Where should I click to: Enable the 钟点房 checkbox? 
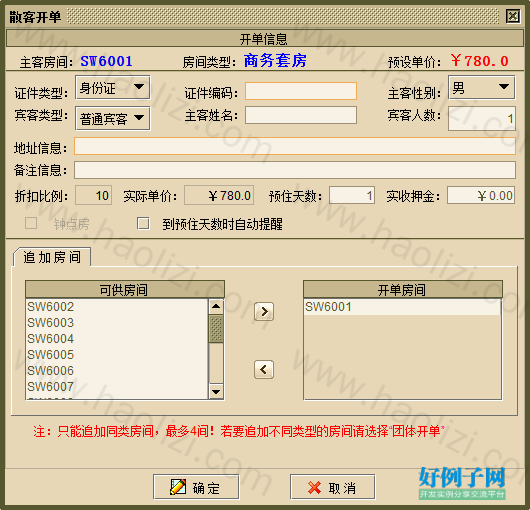[x=31, y=223]
